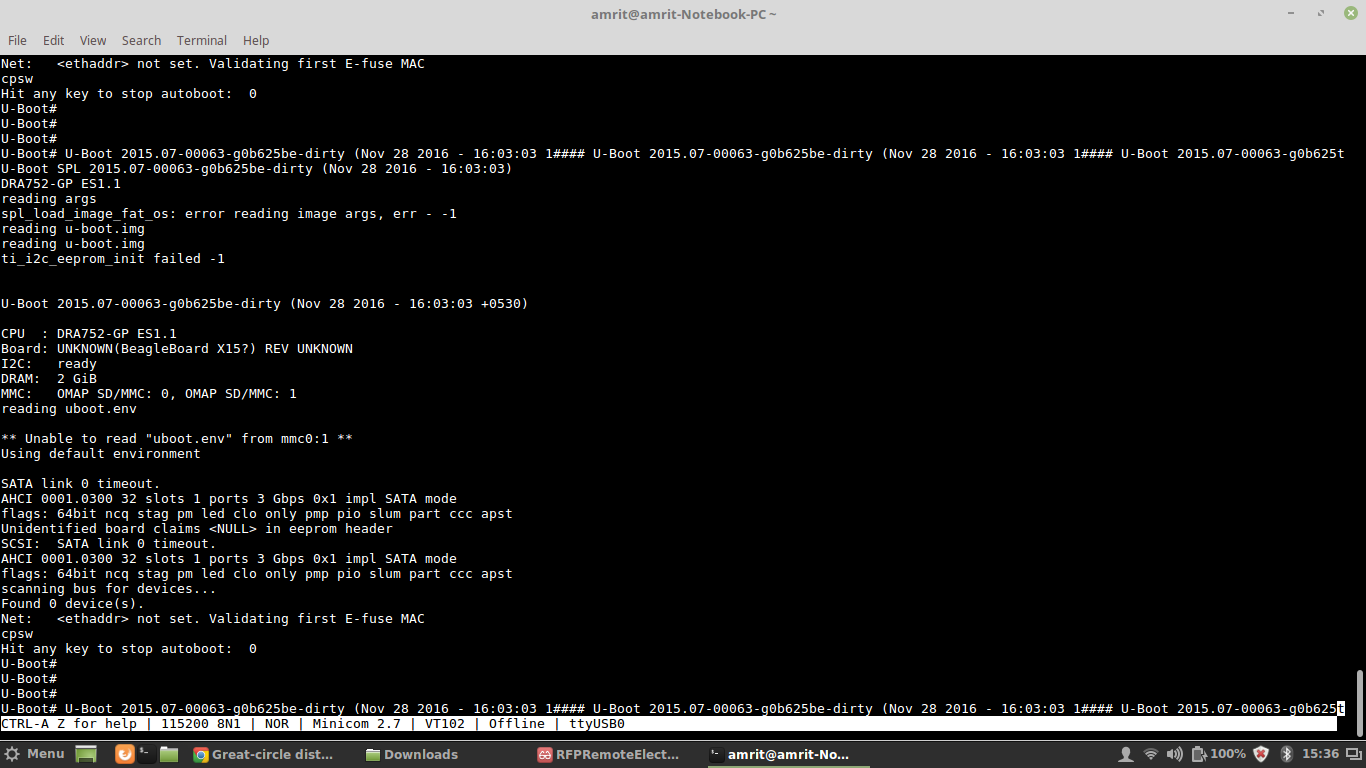
Task: Launch Terminal from the panel launcher
Action: (146, 754)
